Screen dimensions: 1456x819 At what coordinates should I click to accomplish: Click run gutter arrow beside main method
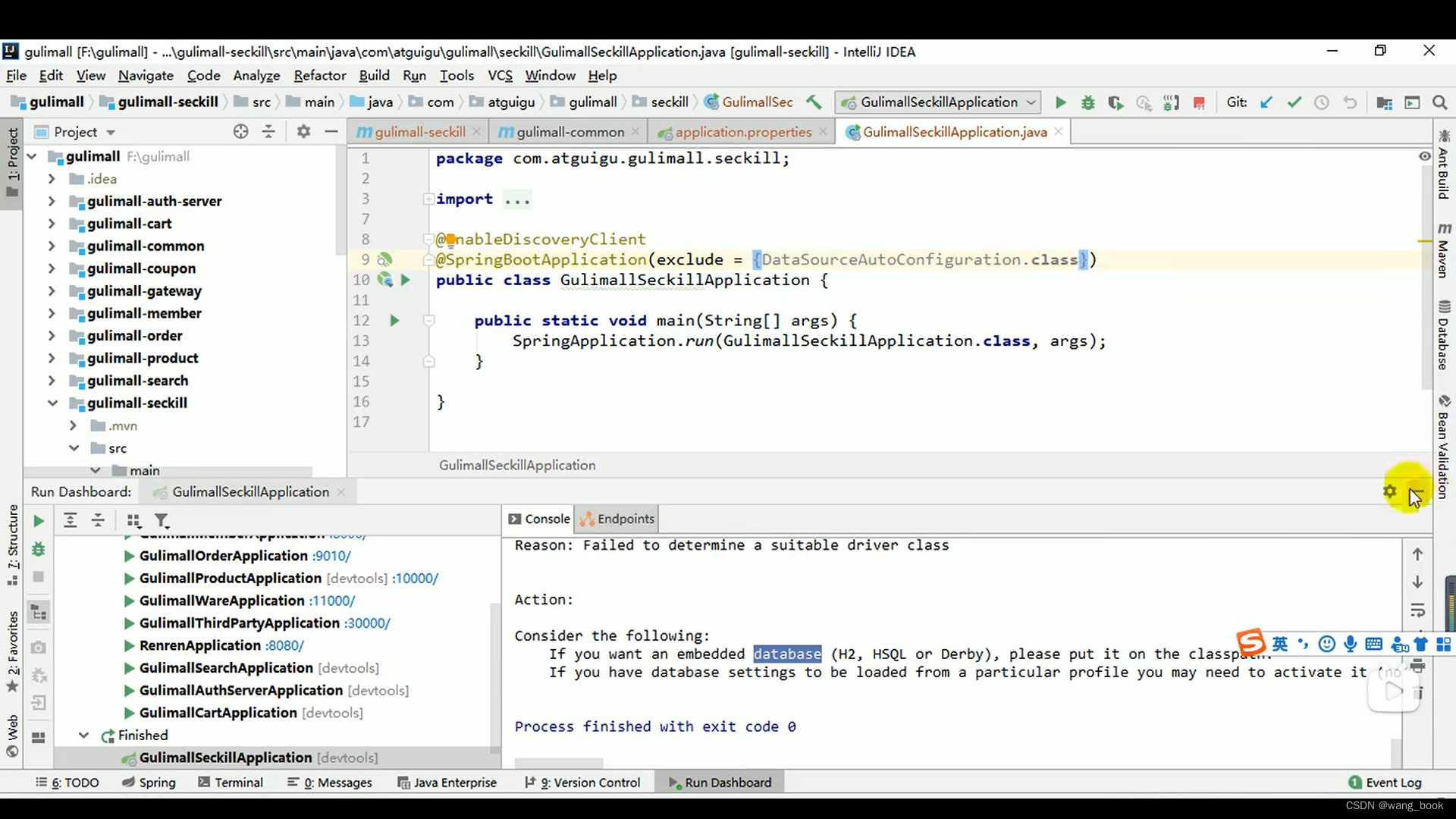coord(394,321)
